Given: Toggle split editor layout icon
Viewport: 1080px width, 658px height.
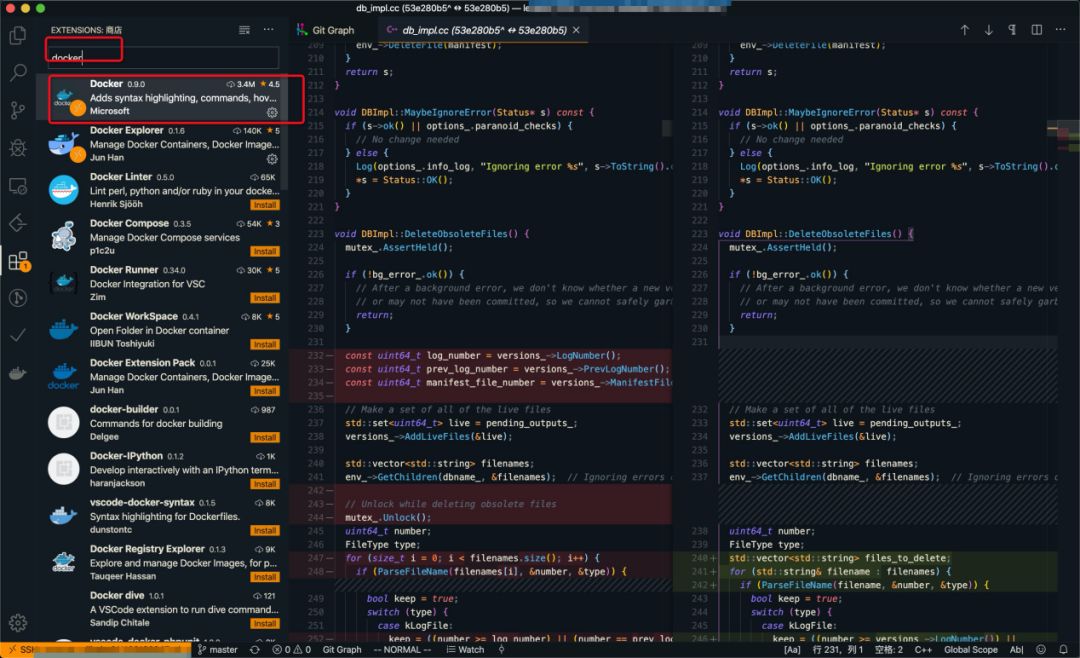Looking at the screenshot, I should click(1037, 30).
